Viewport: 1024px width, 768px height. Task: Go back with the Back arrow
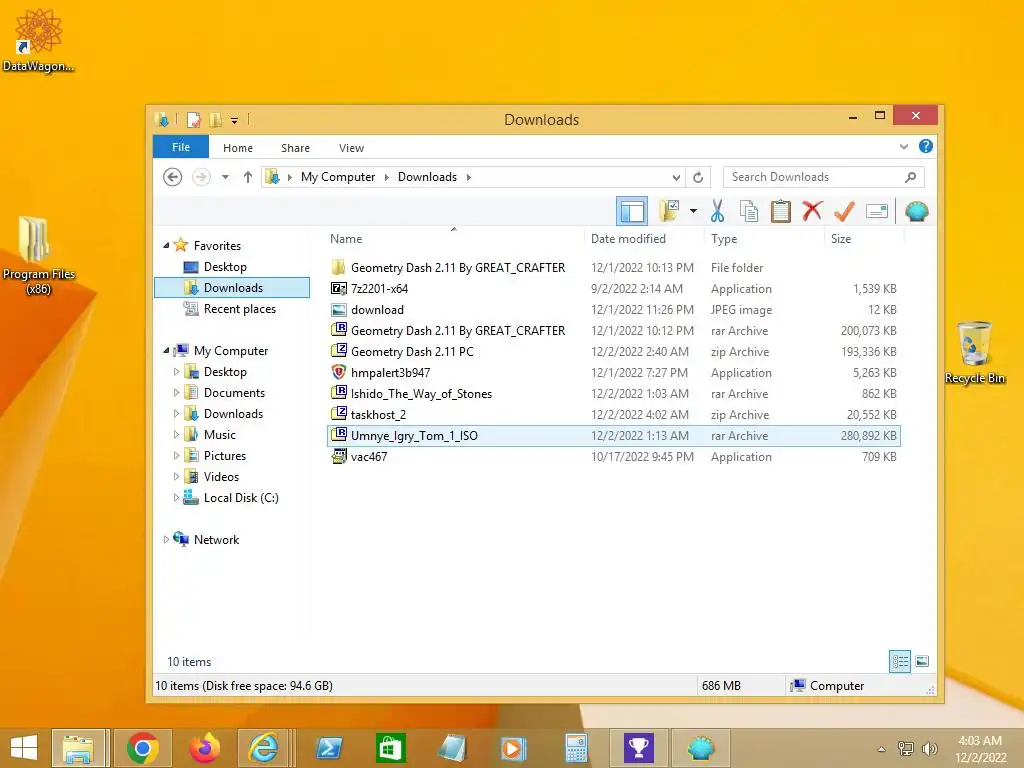(172, 177)
